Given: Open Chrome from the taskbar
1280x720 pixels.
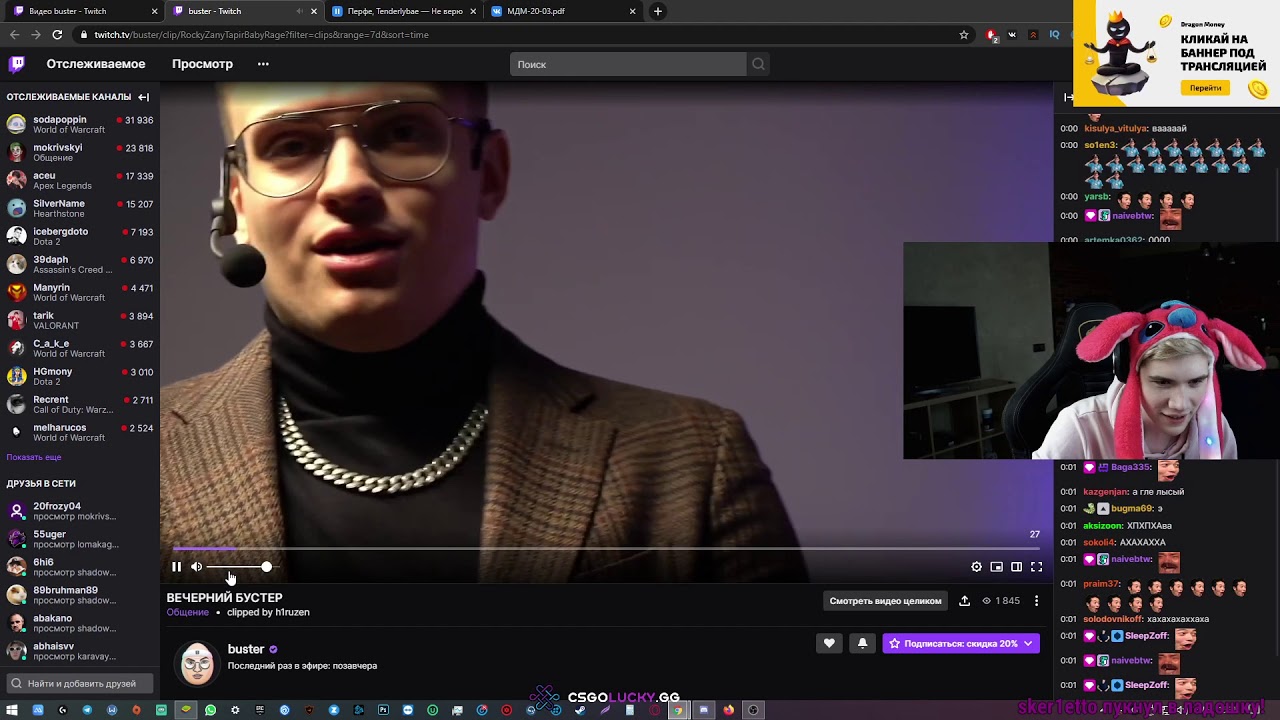Looking at the screenshot, I should coord(676,710).
